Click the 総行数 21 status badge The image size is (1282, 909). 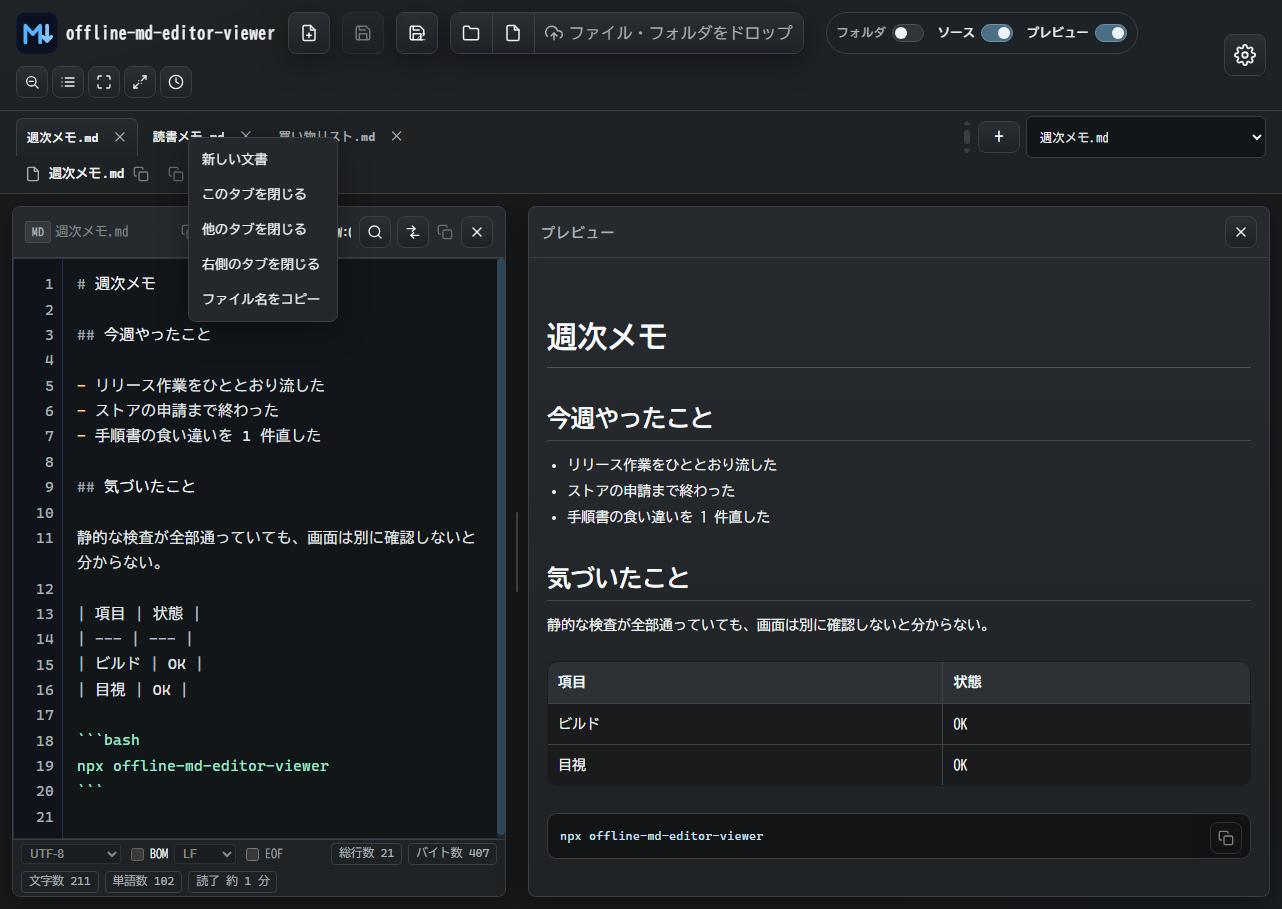[x=367, y=853]
